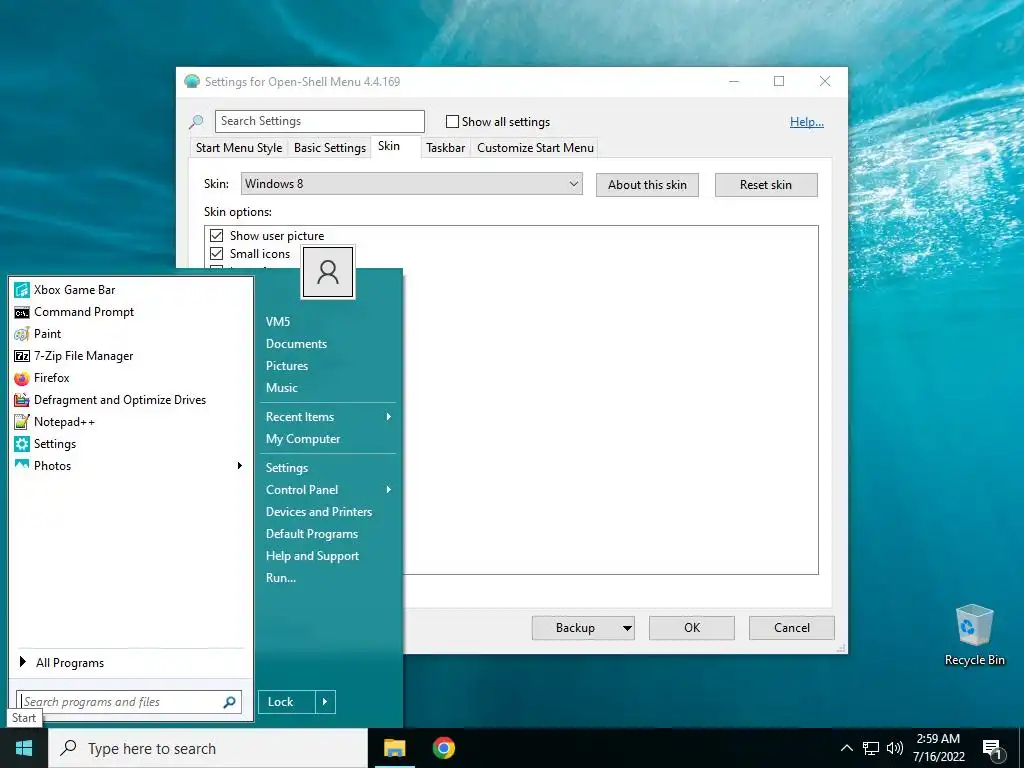Select the Skin tab

point(389,146)
